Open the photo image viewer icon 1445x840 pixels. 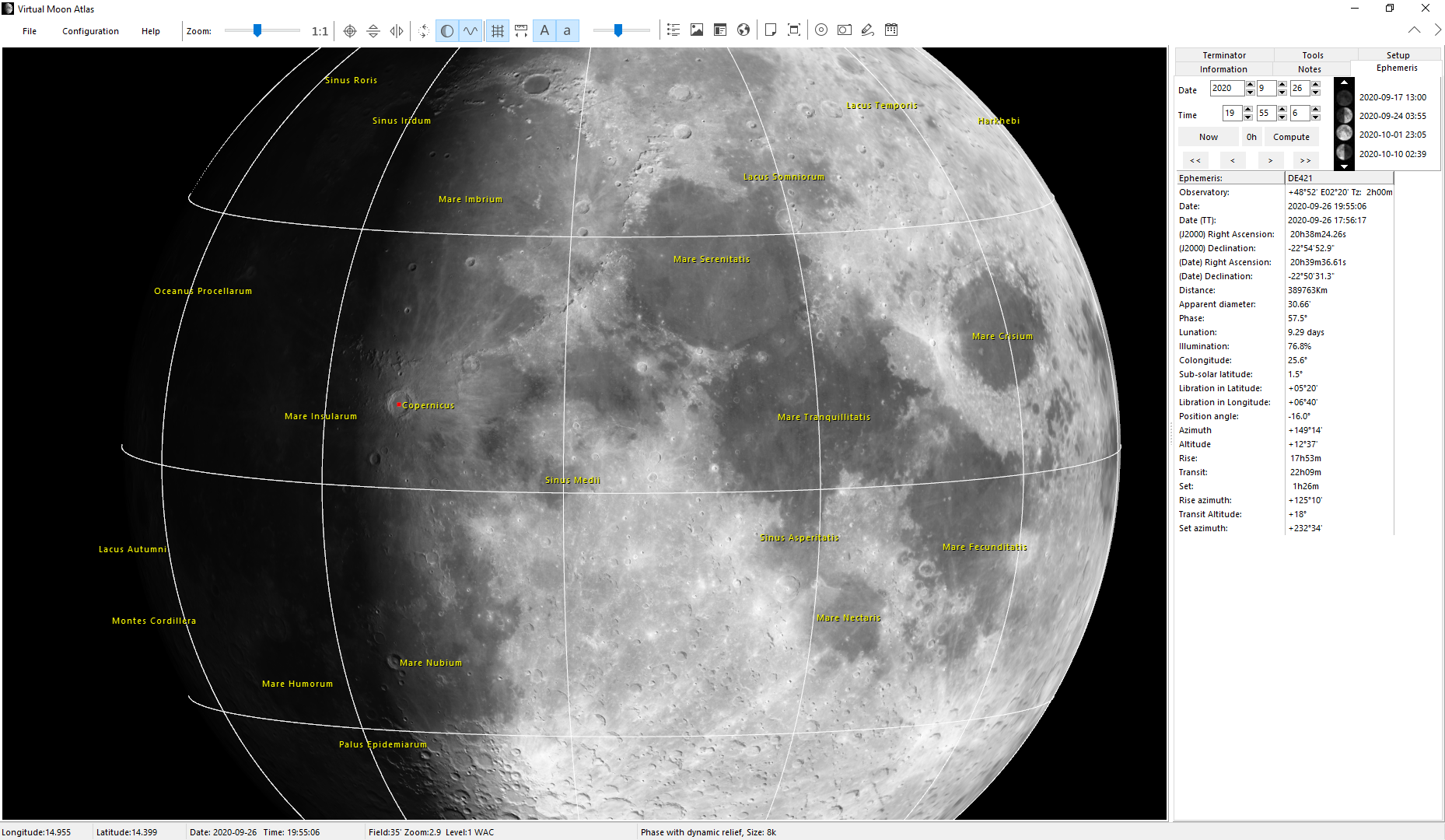pyautogui.click(x=697, y=30)
